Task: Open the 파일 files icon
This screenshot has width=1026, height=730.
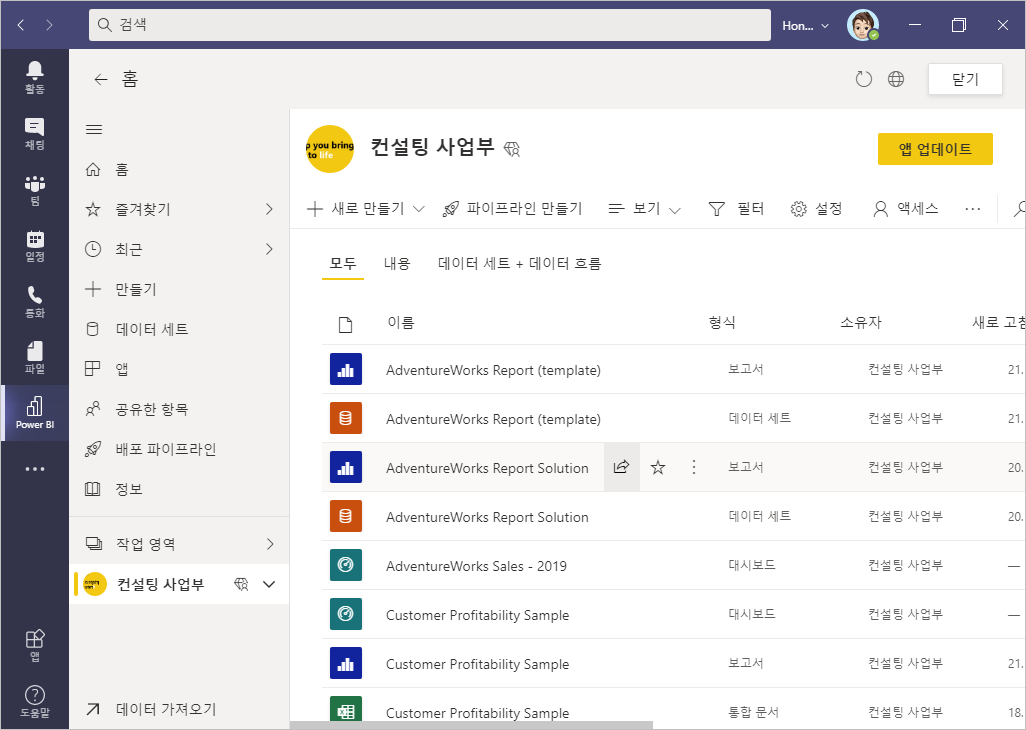Action: point(35,358)
